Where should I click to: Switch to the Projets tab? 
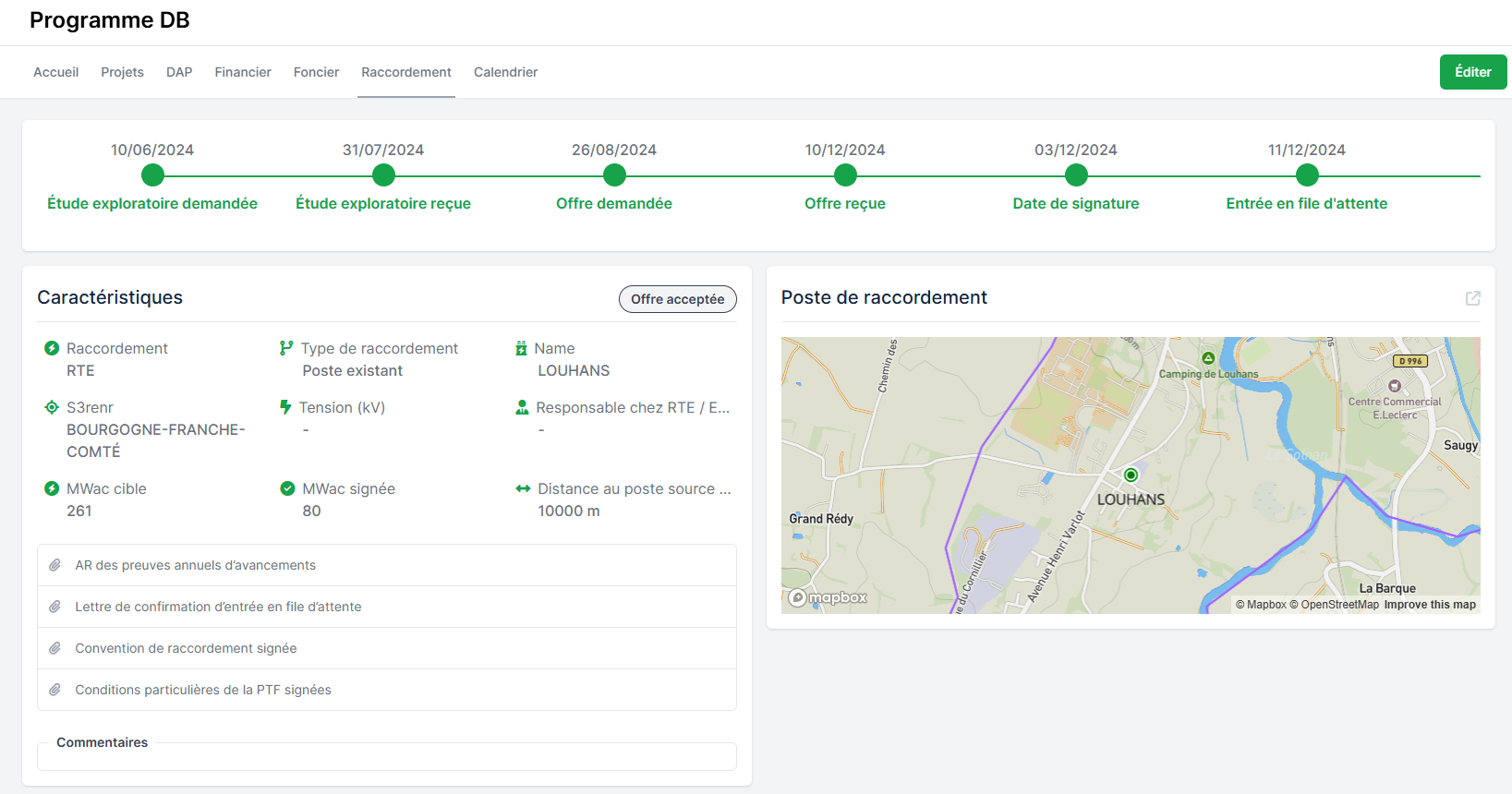click(122, 72)
